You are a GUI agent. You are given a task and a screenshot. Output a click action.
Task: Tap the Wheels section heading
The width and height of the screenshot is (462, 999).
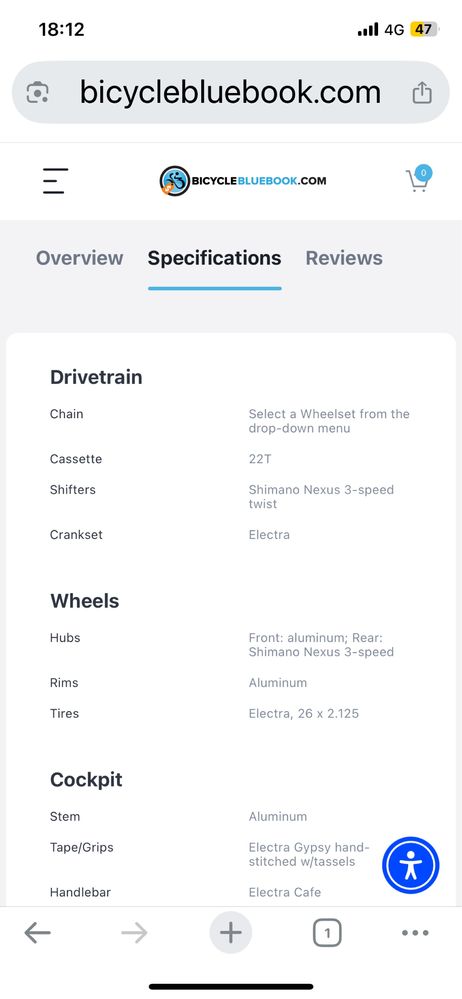point(85,601)
